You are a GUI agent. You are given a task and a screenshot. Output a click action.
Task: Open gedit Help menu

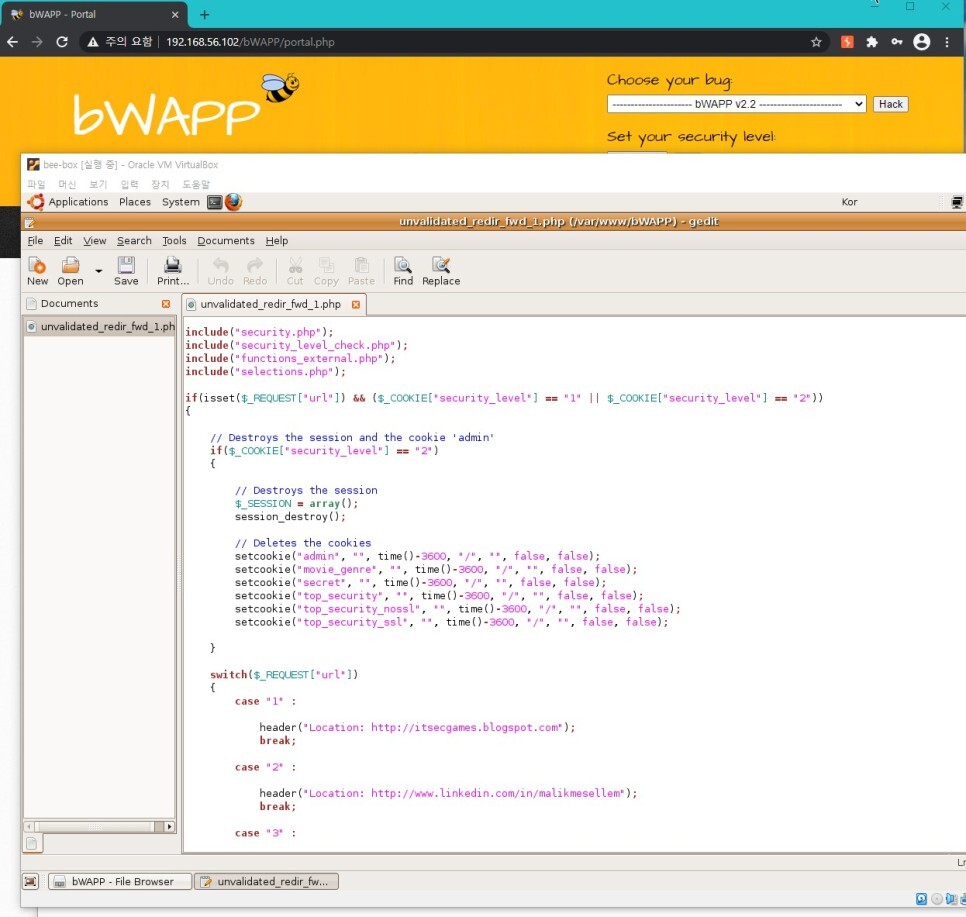(277, 240)
